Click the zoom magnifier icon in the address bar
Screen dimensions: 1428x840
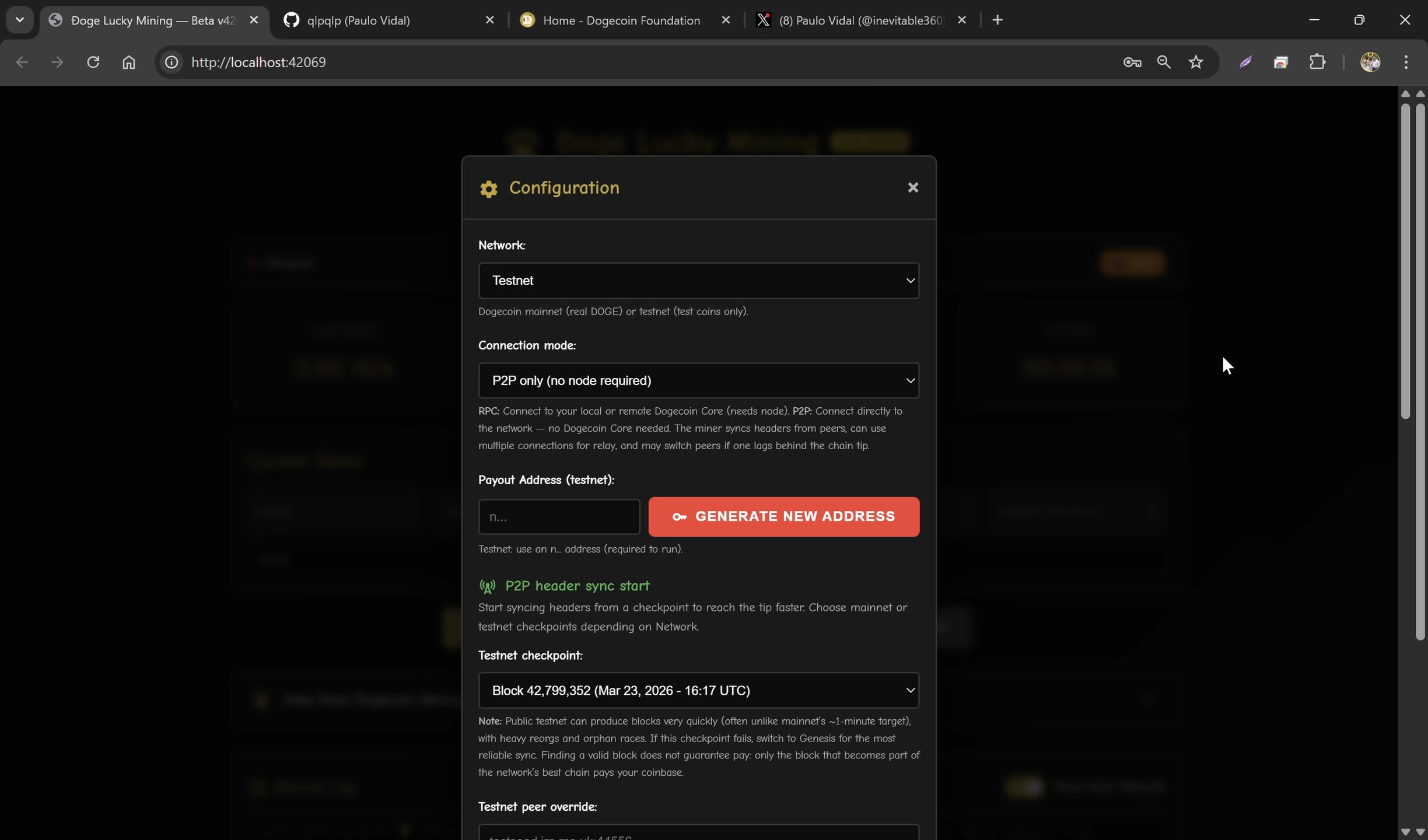coord(1164,62)
